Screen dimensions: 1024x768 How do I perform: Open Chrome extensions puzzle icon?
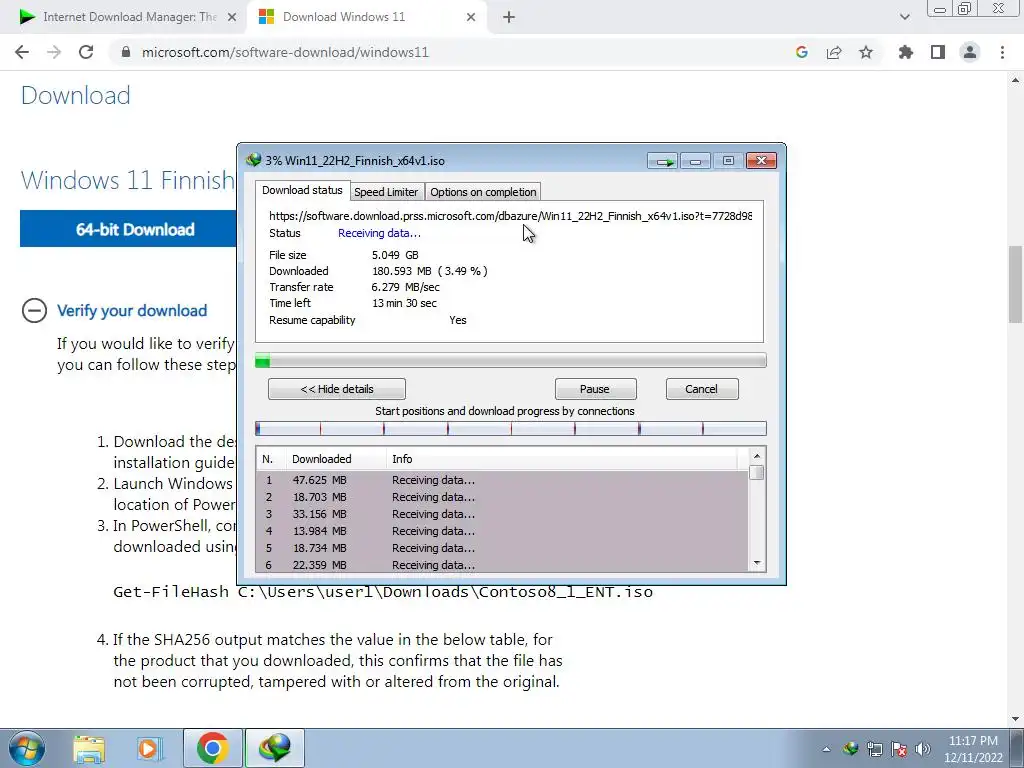click(906, 52)
